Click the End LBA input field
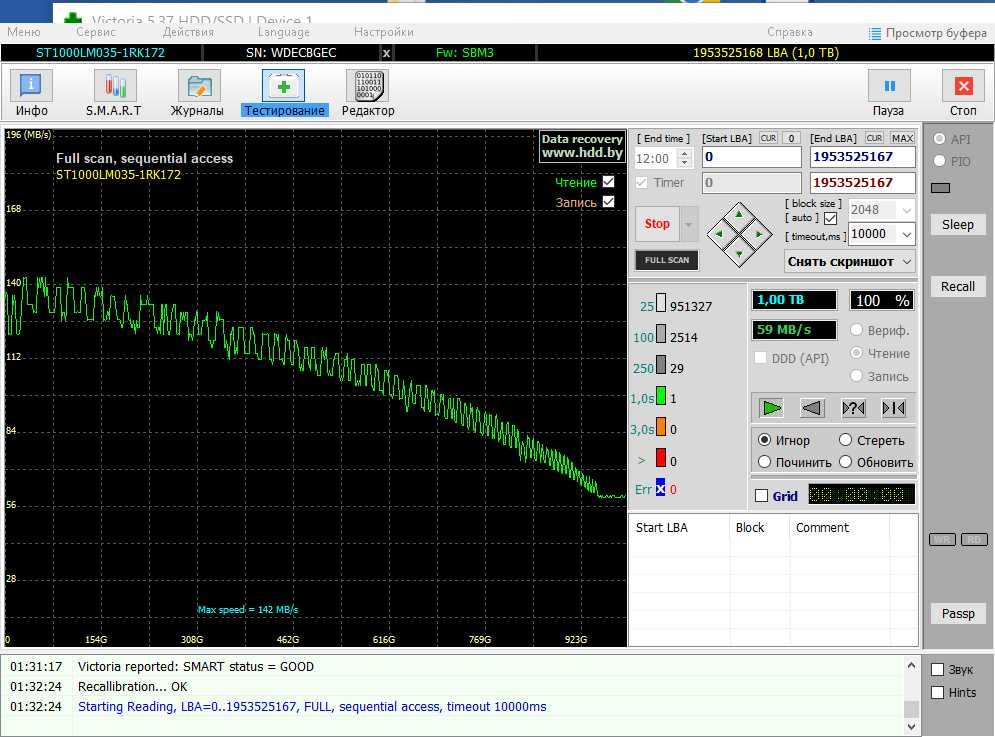Image resolution: width=995 pixels, height=737 pixels. click(x=862, y=157)
